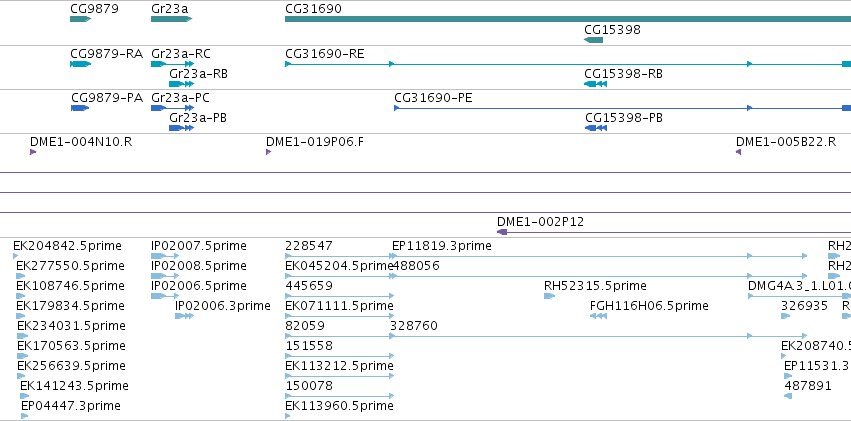Select the DME1-004N10.R purple marker
The image size is (851, 421).
pos(33,152)
